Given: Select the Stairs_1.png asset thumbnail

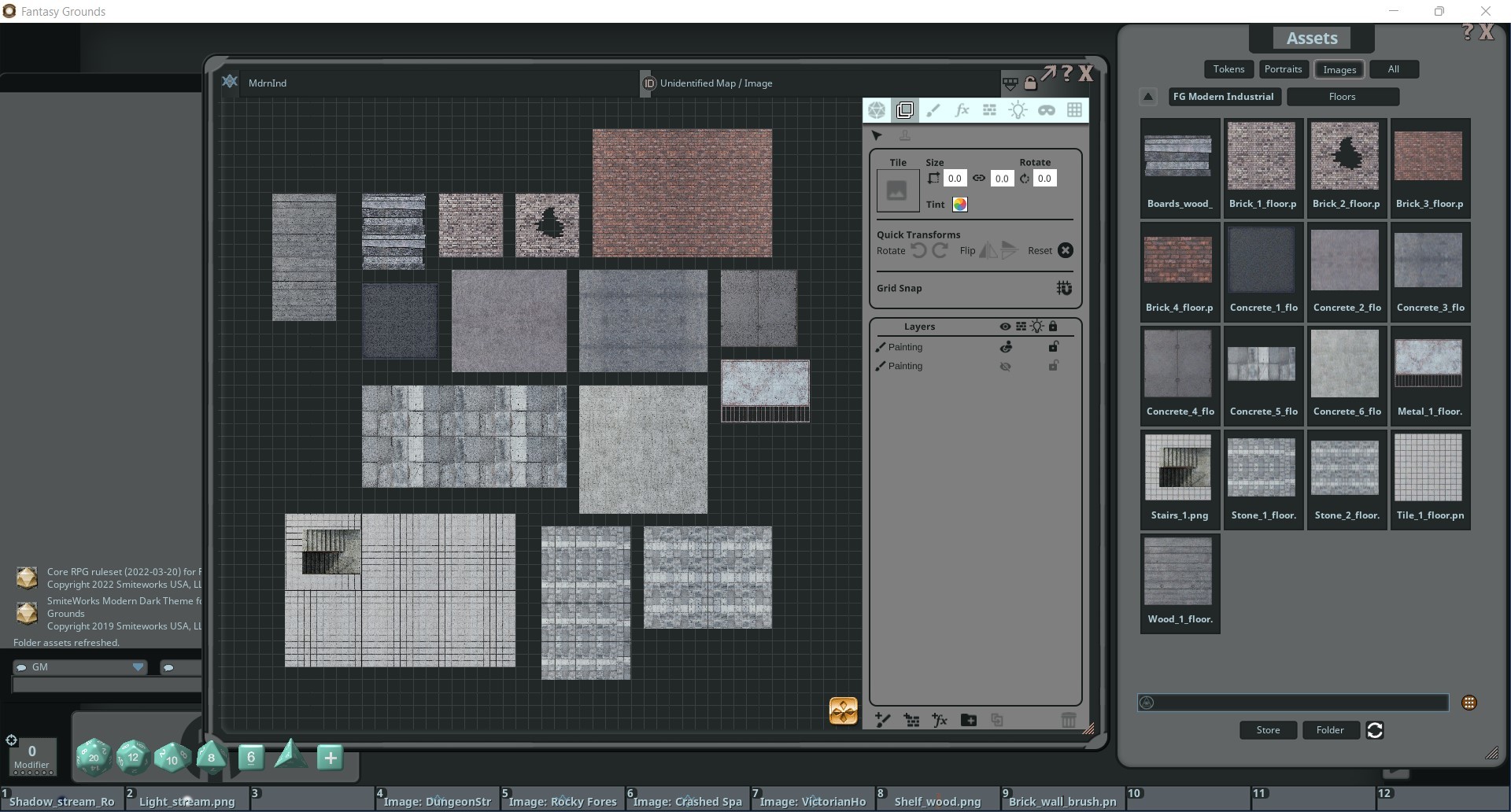Looking at the screenshot, I should pos(1178,467).
